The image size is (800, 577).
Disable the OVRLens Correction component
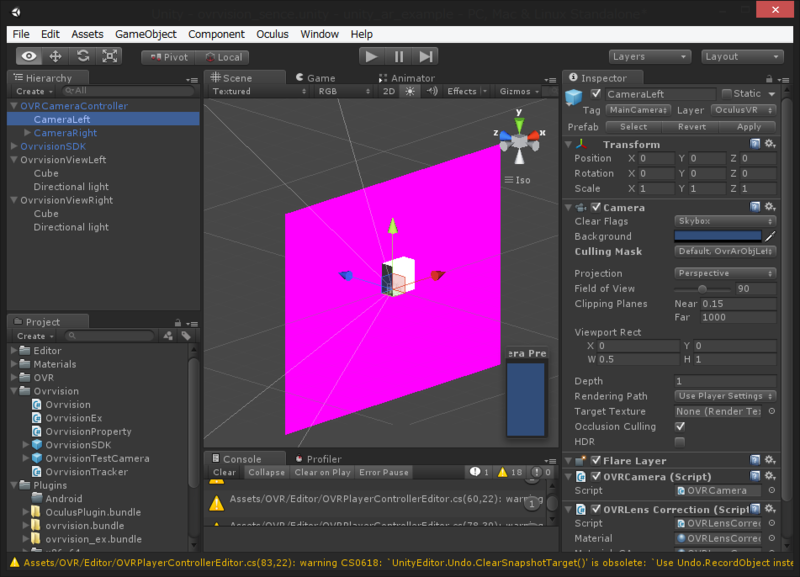point(595,509)
